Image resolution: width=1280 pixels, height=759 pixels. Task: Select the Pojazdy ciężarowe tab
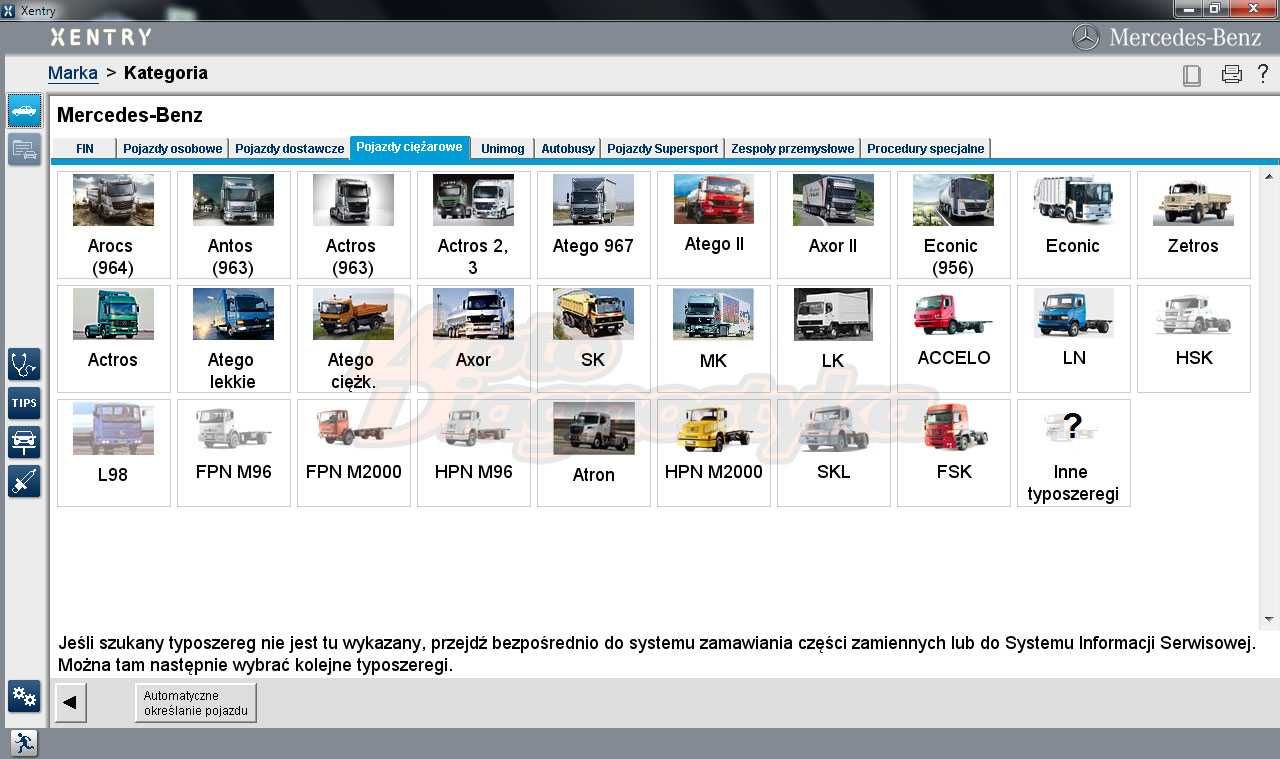pos(410,147)
